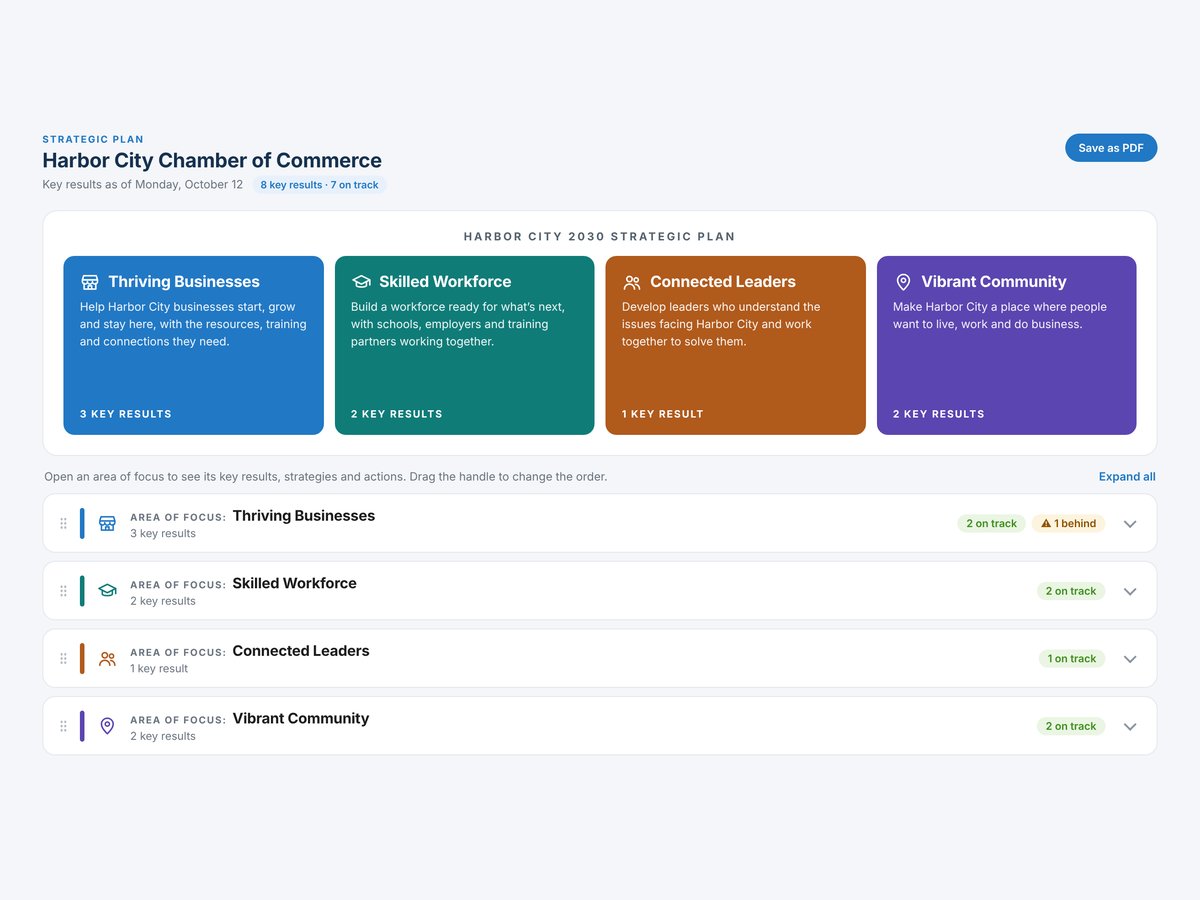Click the '1 KEY RESULT' label on orange card
The image size is (1200, 900).
point(663,414)
